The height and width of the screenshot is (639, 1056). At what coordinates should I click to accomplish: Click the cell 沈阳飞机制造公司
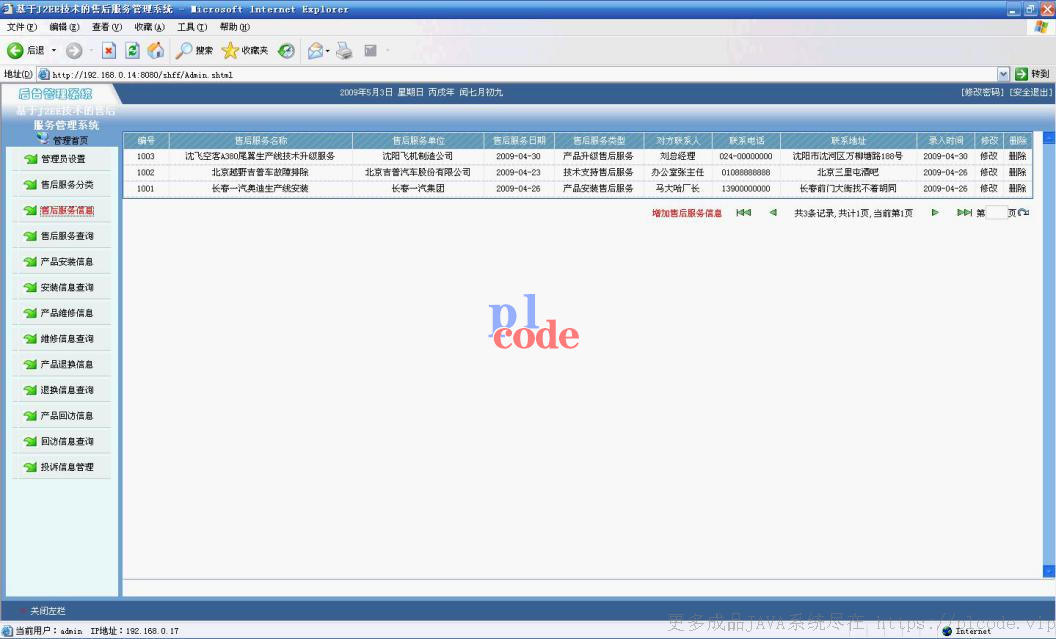pos(418,156)
